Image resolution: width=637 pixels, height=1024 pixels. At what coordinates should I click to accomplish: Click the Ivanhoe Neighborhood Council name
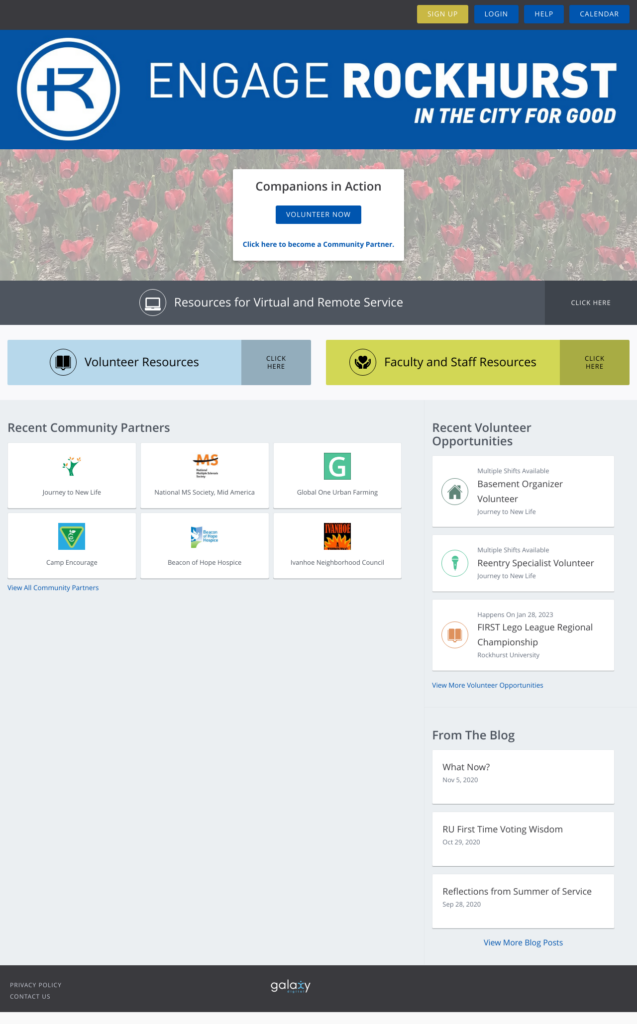(x=337, y=562)
